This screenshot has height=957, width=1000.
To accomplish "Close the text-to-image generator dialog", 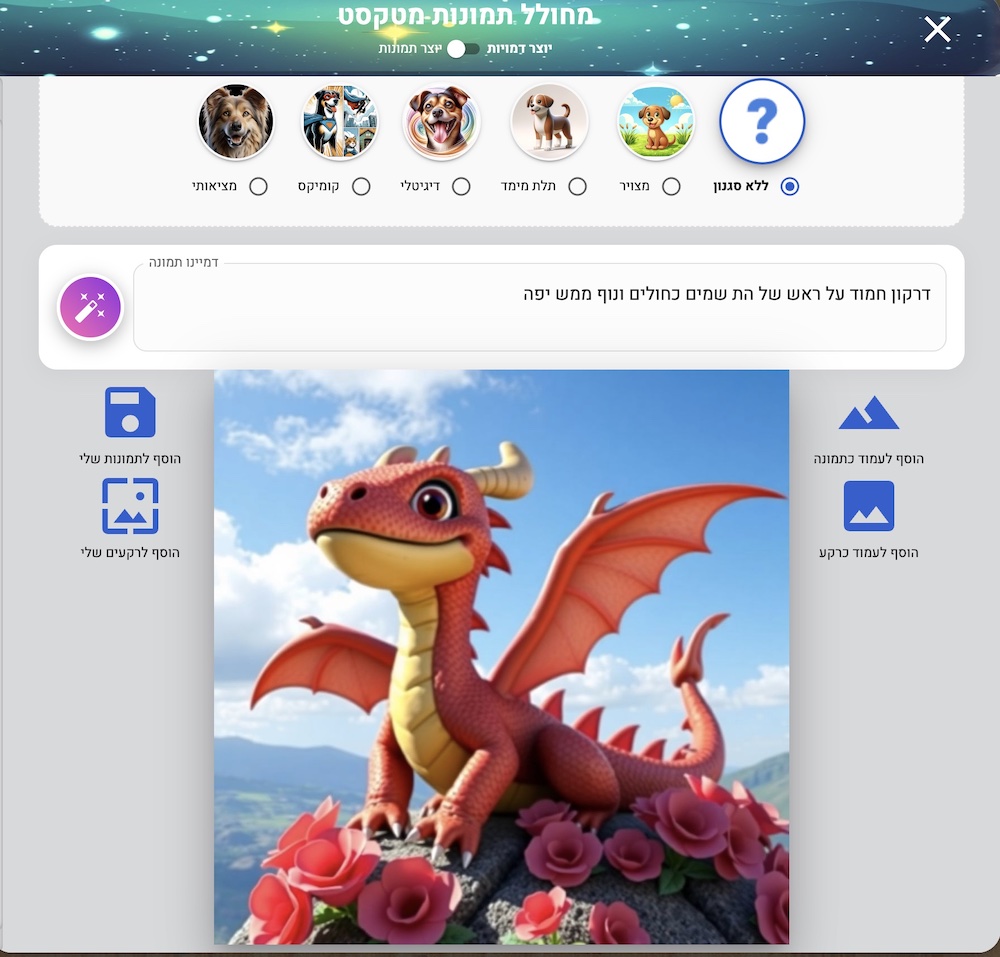I will (x=937, y=30).
